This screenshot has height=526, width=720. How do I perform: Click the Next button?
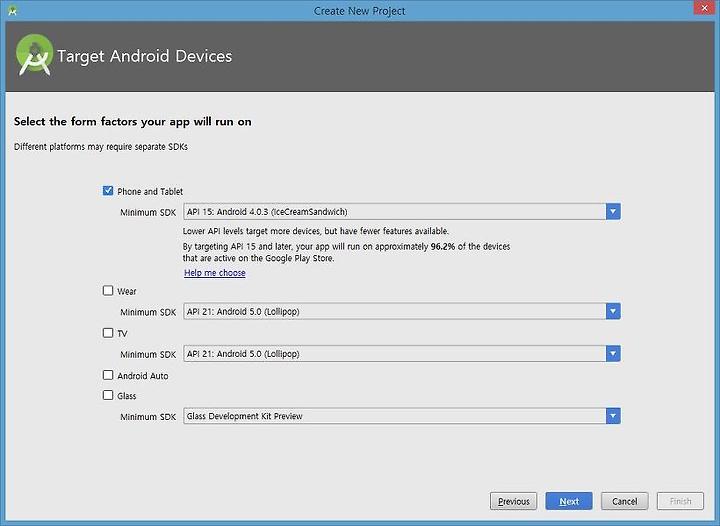click(569, 501)
